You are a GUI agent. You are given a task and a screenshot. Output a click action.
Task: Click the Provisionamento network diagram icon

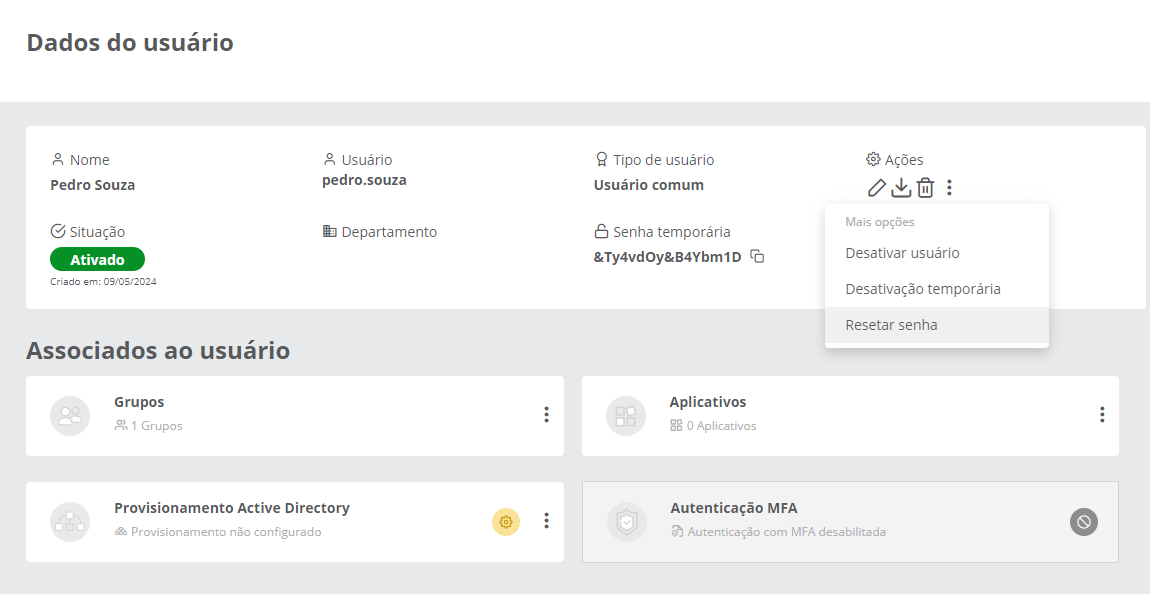[x=70, y=521]
